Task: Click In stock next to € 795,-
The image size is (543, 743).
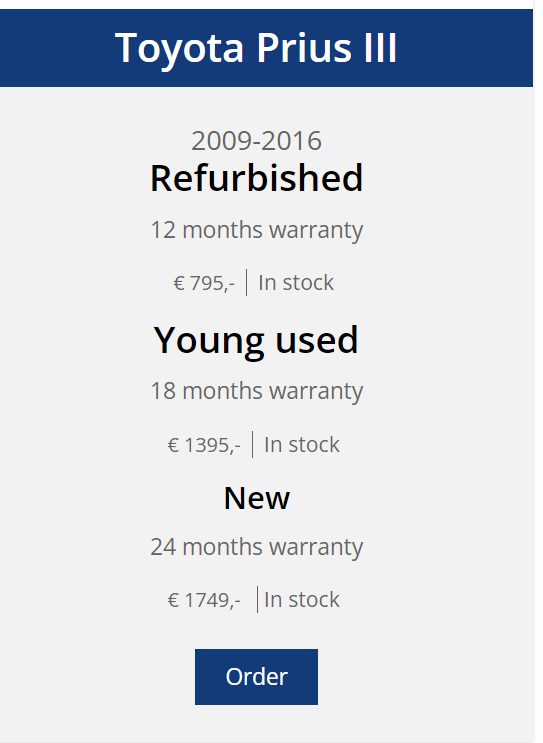Action: coord(296,282)
